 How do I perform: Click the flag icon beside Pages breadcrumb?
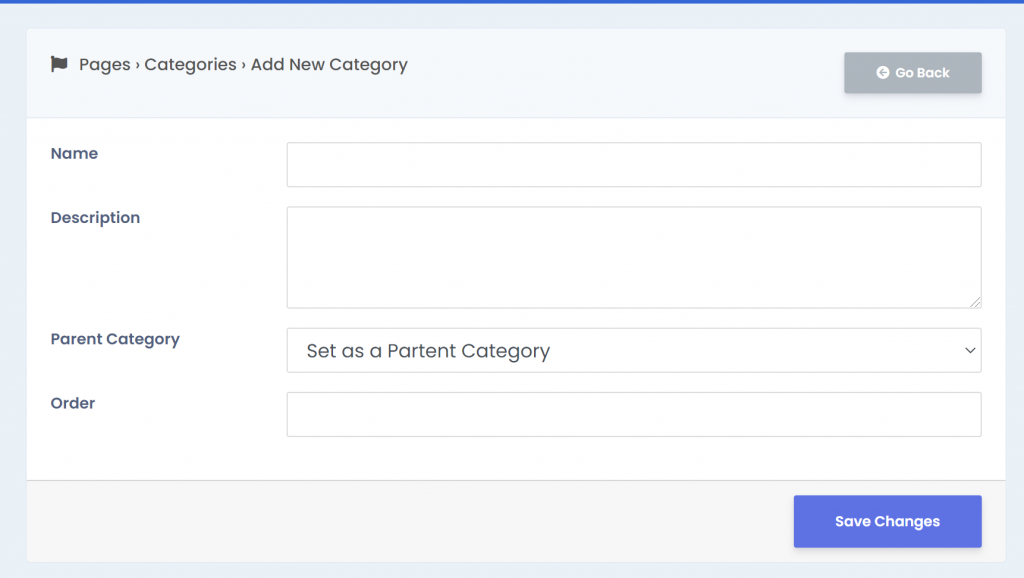[59, 64]
